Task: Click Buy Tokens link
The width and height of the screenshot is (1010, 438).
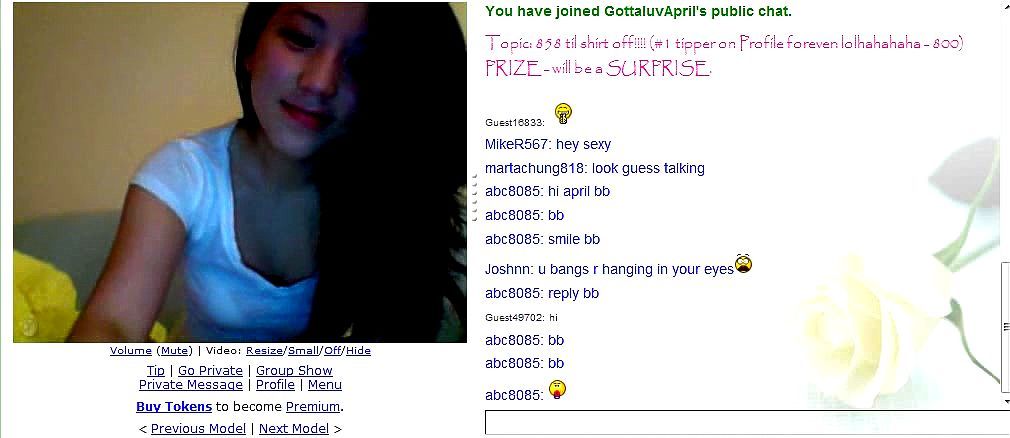Action: (174, 406)
